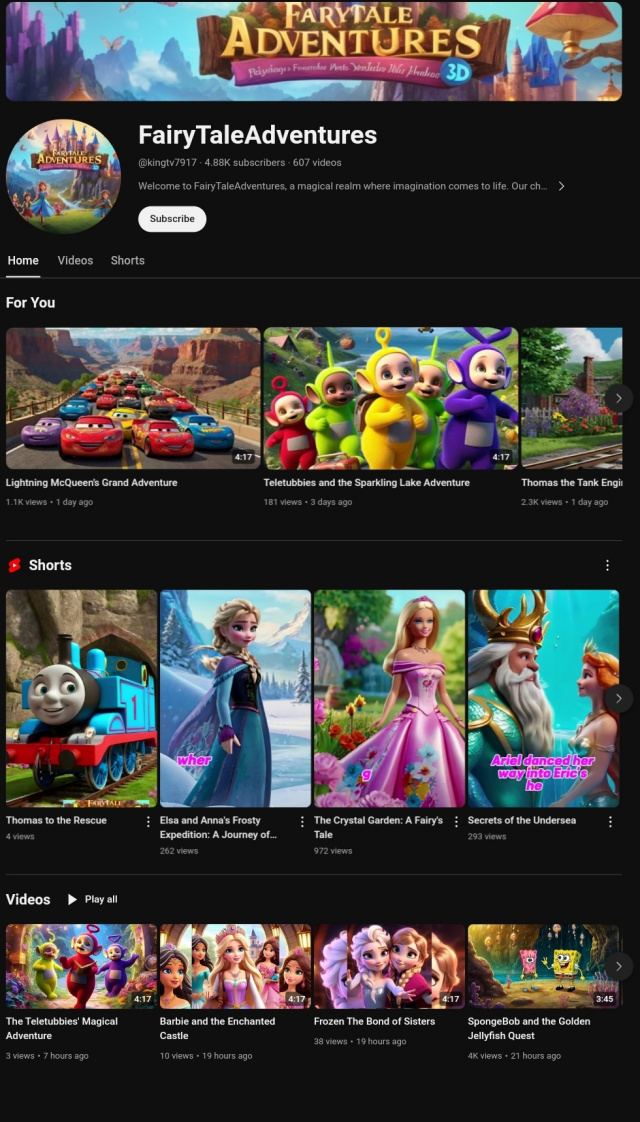
Task: Click the @kingtv7917 channel handle
Action: point(168,163)
